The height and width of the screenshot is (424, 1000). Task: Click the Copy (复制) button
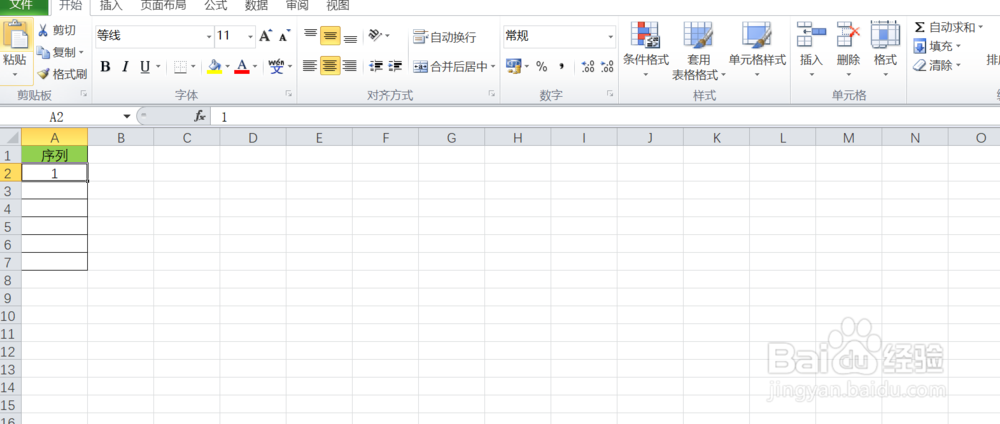click(x=61, y=52)
